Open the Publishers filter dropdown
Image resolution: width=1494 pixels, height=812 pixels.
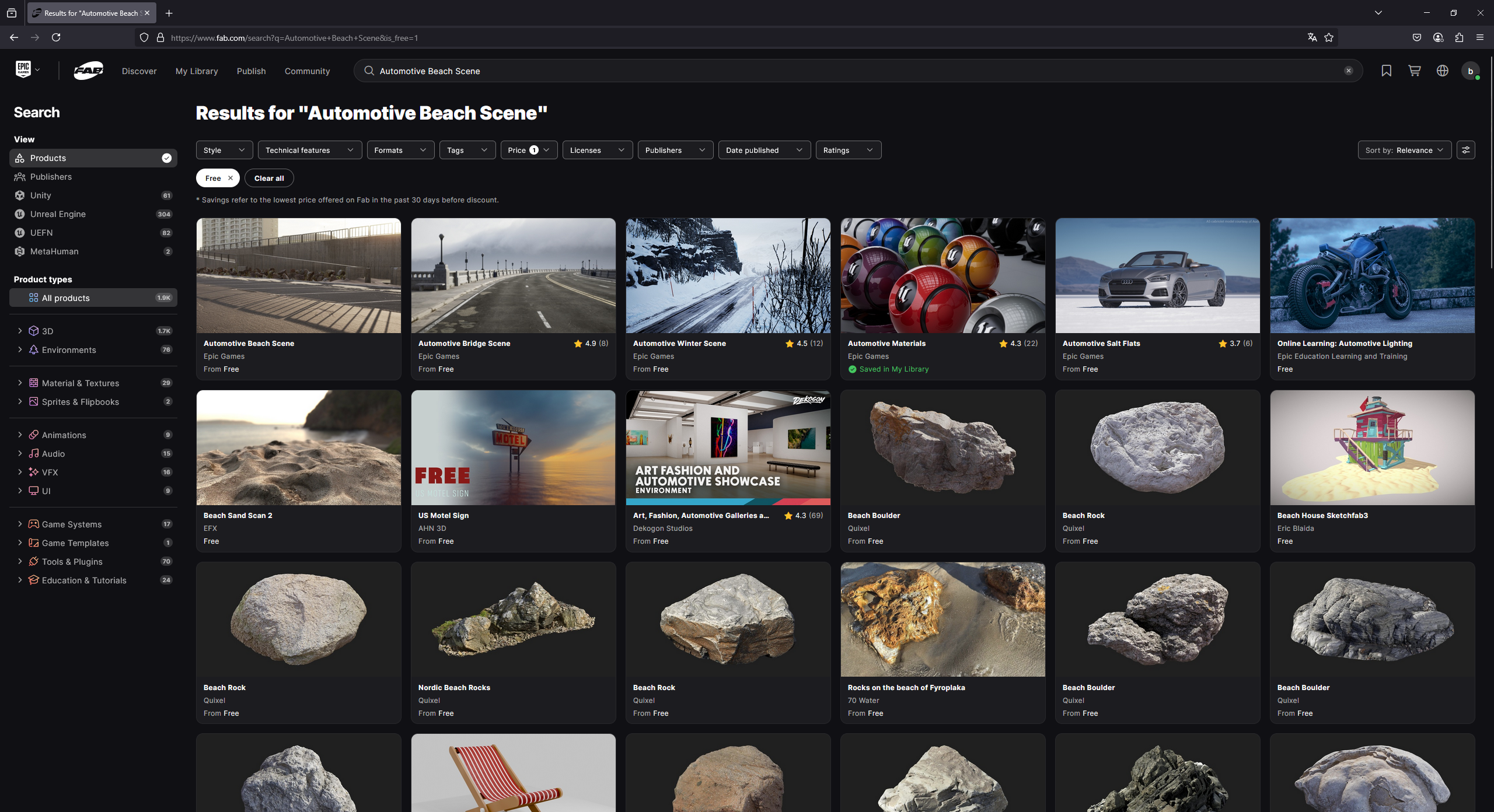(675, 150)
